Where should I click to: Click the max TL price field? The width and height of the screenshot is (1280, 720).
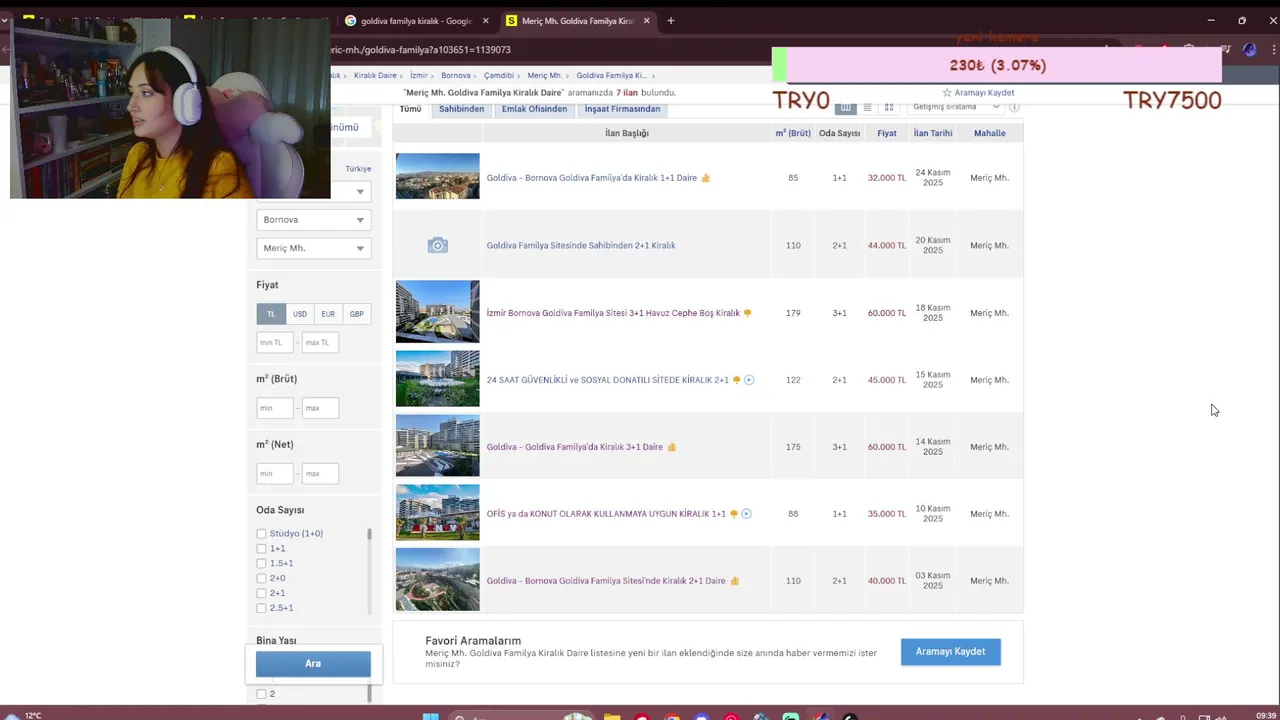[x=320, y=343]
